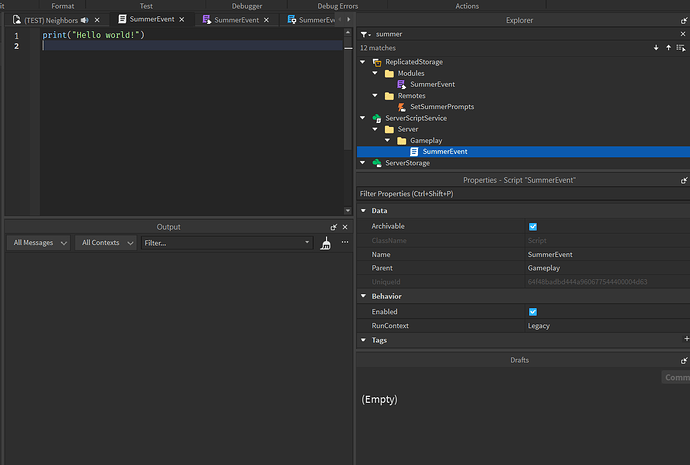This screenshot has height=465, width=690.
Task: Select the SetSummerPrompts remote event
Action: pos(442,107)
